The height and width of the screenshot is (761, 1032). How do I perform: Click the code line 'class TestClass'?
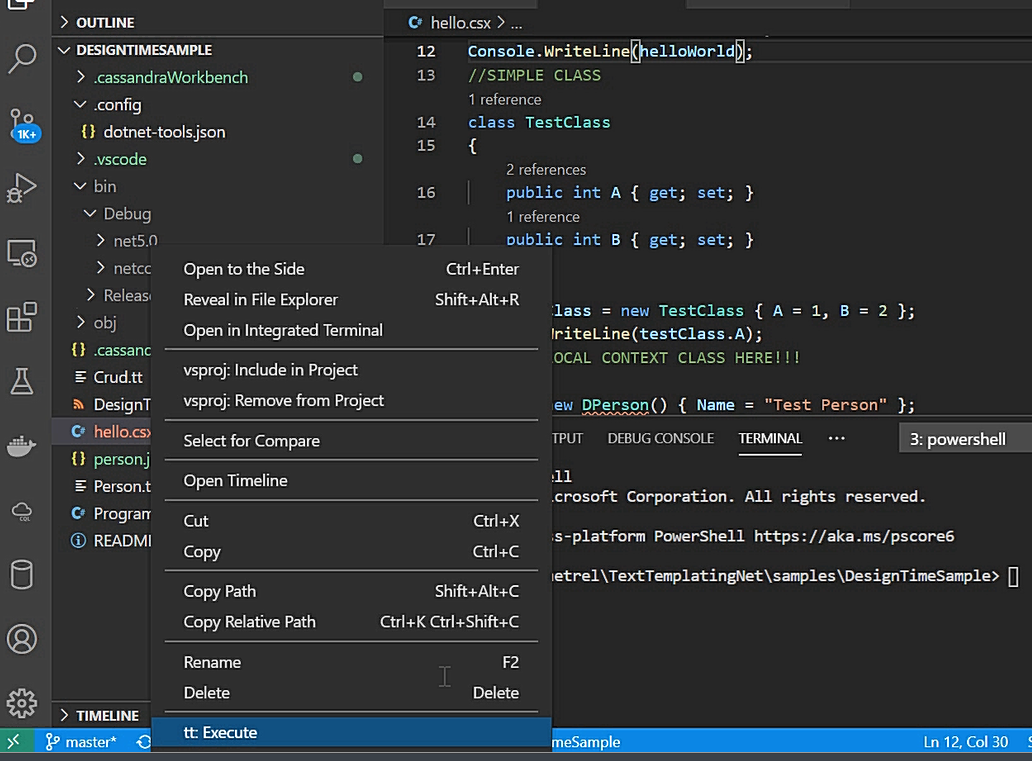(539, 122)
